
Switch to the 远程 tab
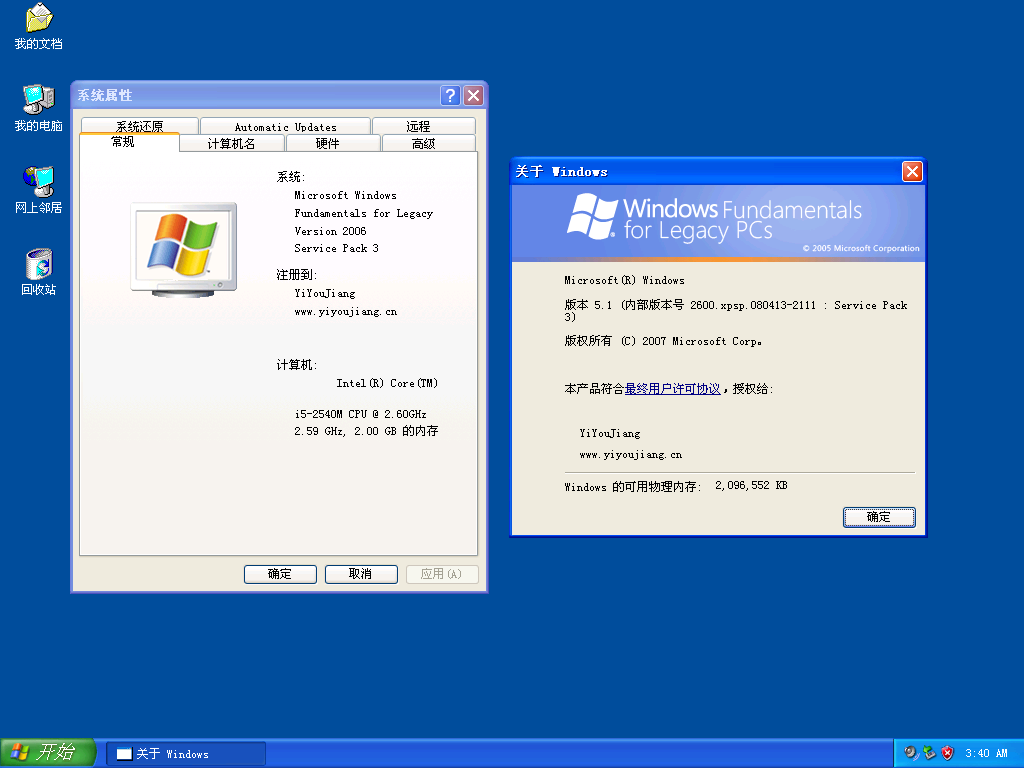pyautogui.click(x=424, y=126)
